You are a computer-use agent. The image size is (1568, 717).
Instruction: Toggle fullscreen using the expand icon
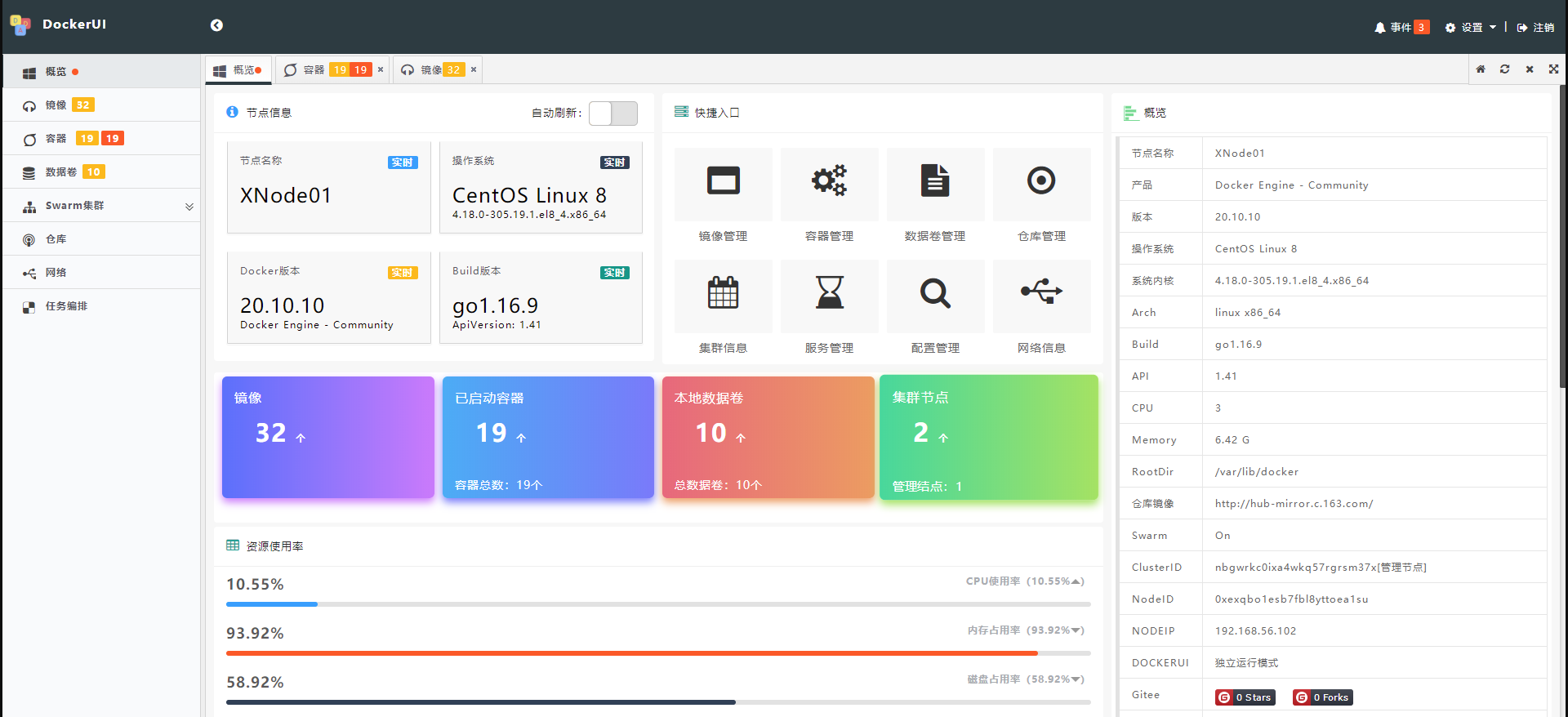1553,69
